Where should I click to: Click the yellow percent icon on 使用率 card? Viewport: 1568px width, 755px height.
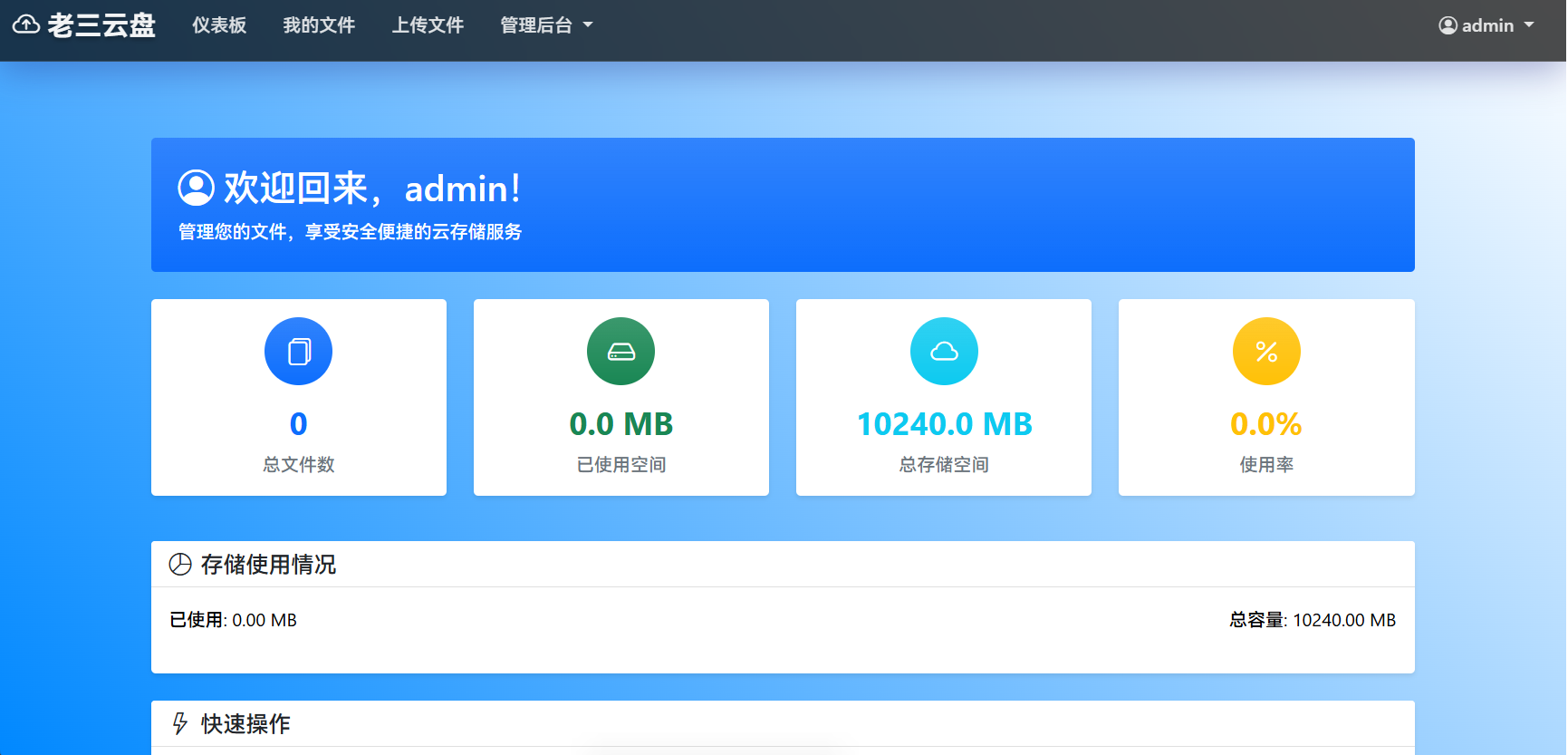point(1266,351)
